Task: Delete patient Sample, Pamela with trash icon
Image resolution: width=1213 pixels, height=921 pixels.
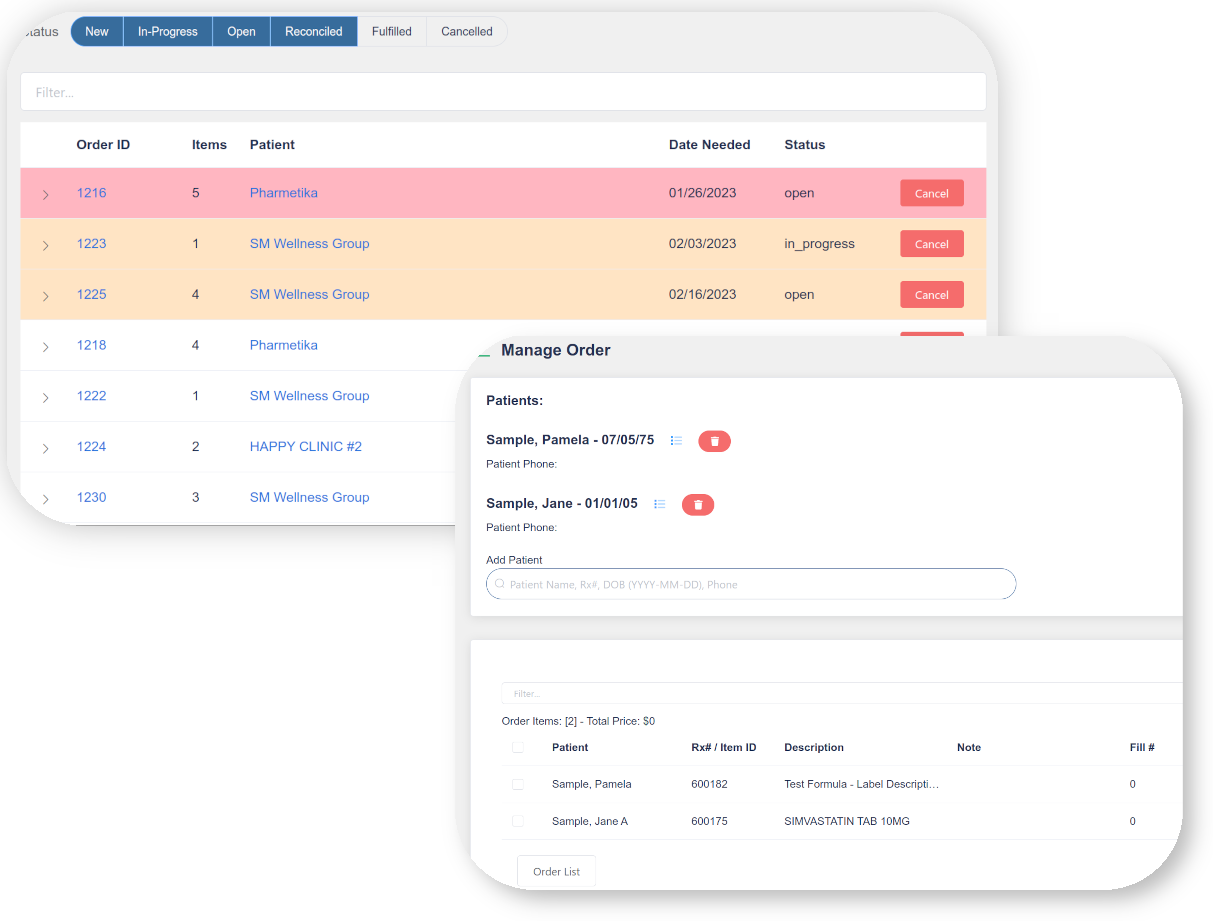Action: coord(714,441)
